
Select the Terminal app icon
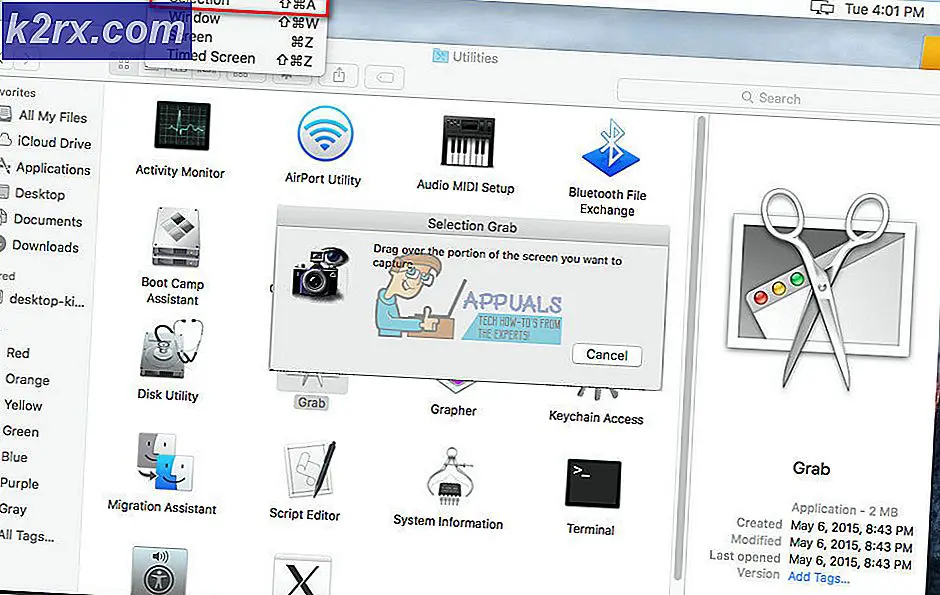tap(593, 484)
